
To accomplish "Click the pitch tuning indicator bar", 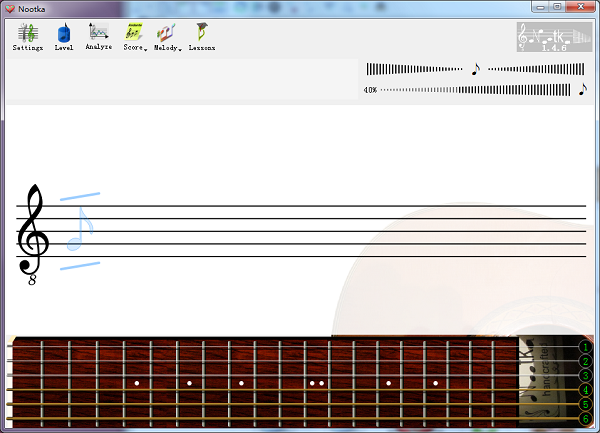I will click(414, 69).
